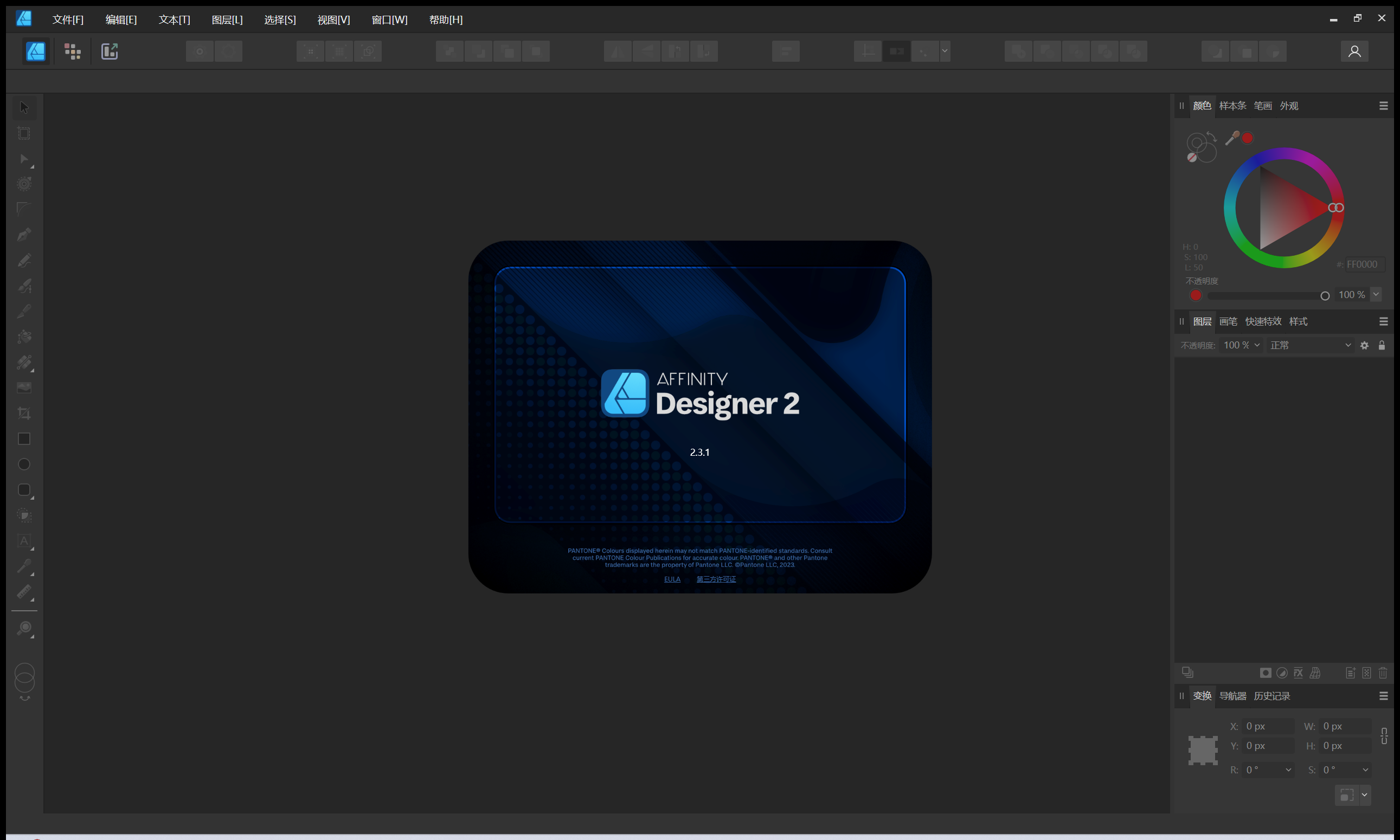Open the 第三方许可证 link

[716, 579]
